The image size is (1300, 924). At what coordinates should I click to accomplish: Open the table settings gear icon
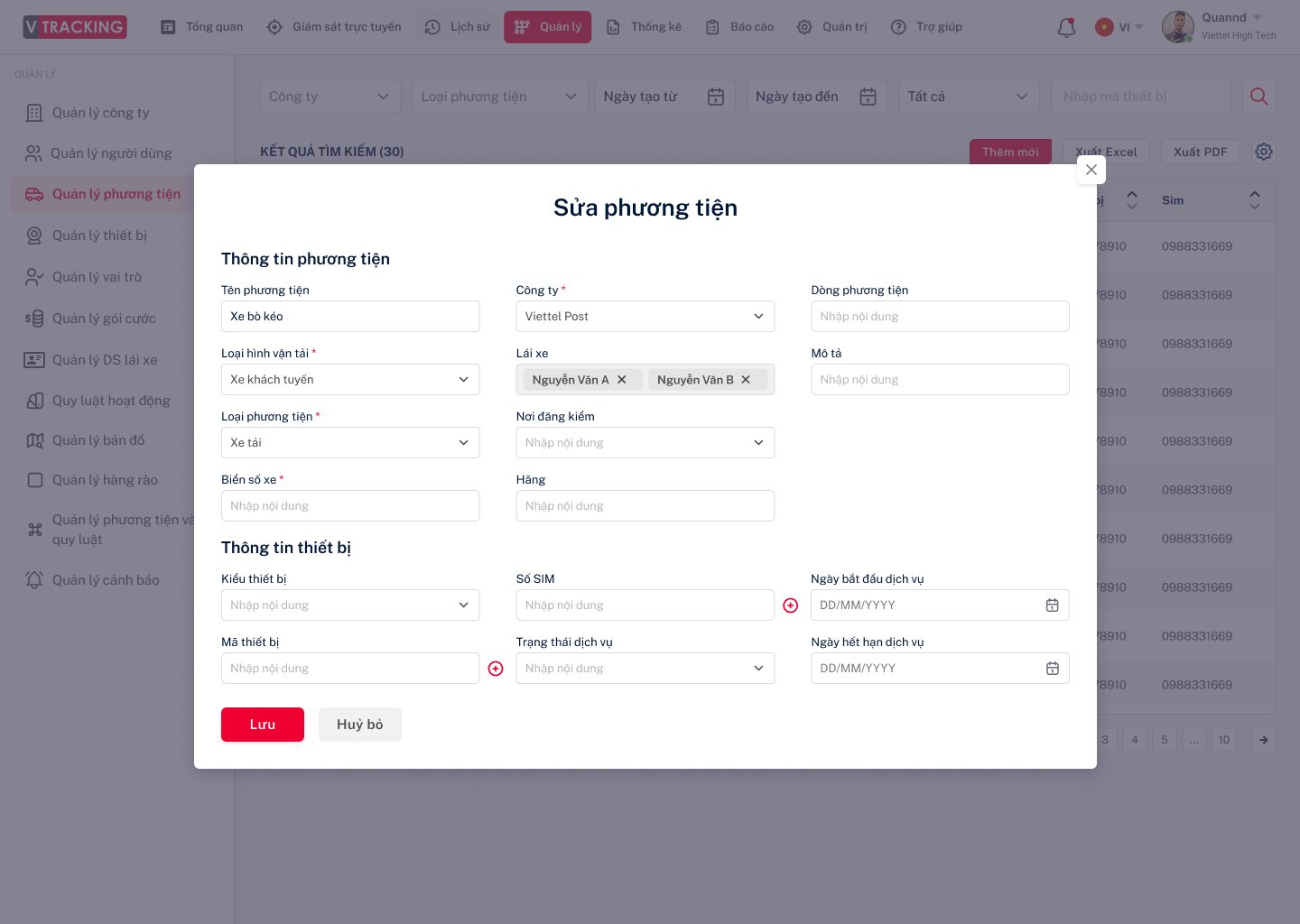coord(1264,152)
